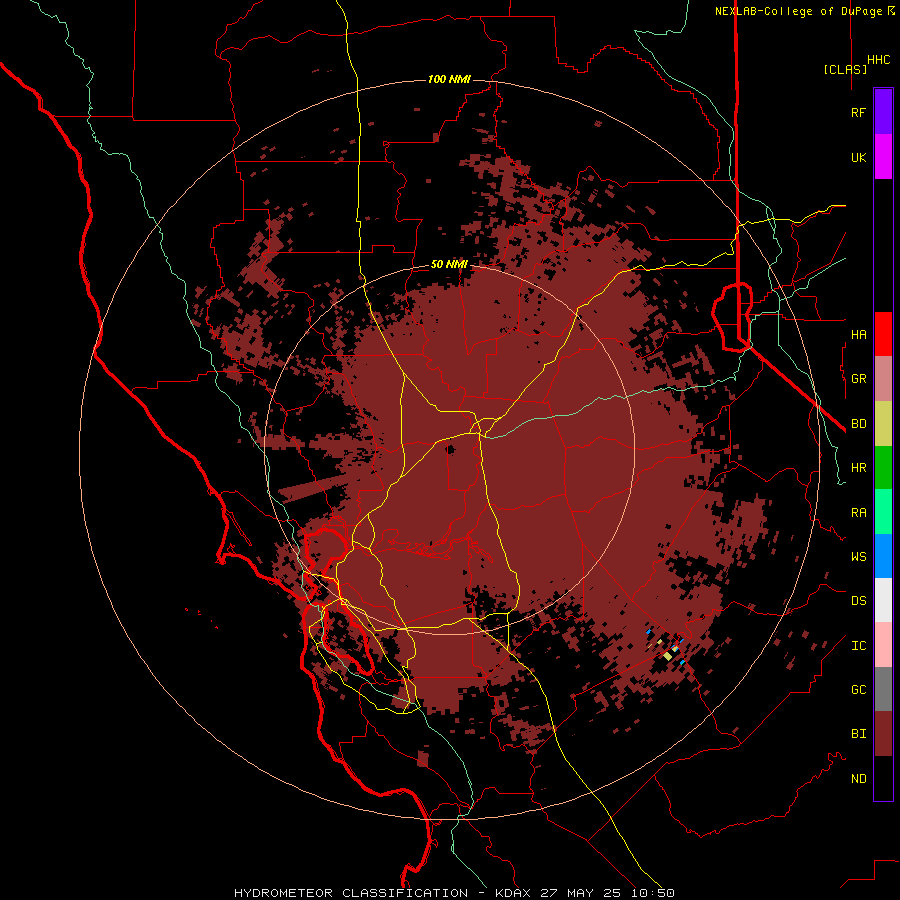Click the UK magenta legend swatch

(x=883, y=157)
